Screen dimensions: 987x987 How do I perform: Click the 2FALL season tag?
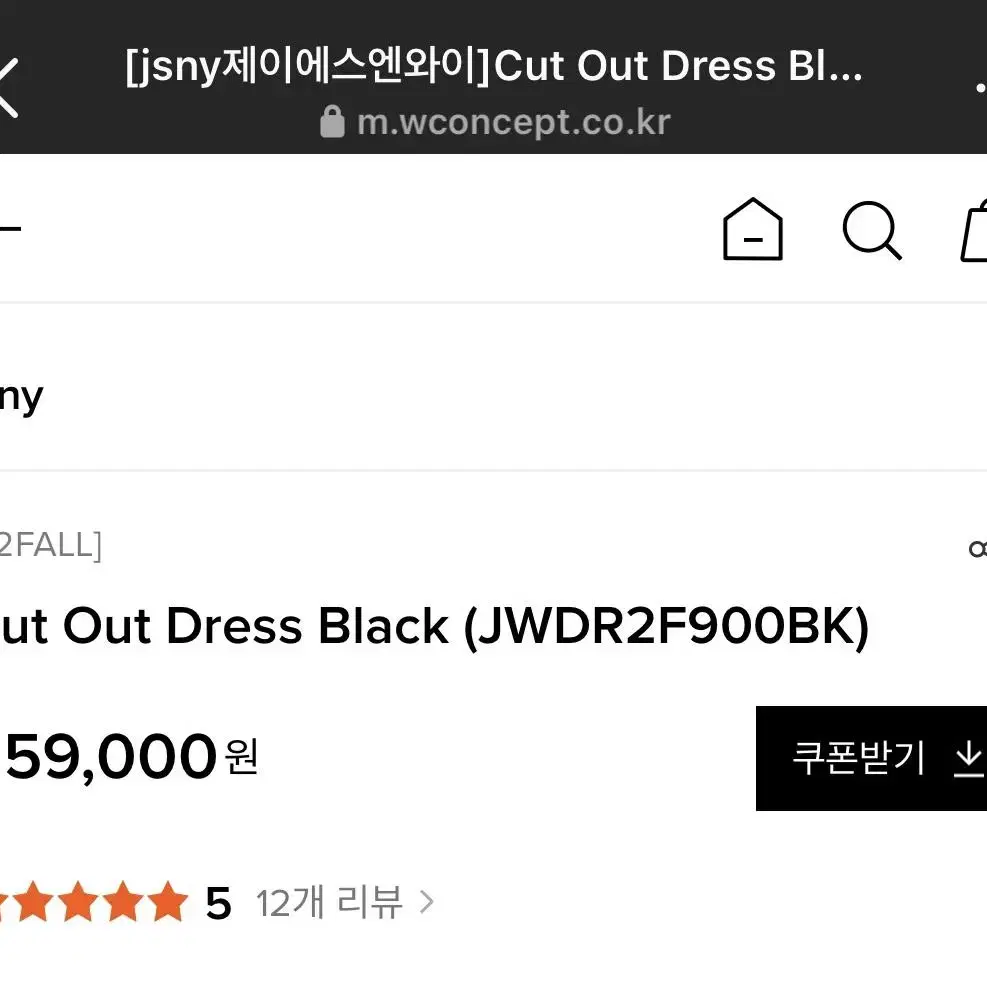(50, 545)
